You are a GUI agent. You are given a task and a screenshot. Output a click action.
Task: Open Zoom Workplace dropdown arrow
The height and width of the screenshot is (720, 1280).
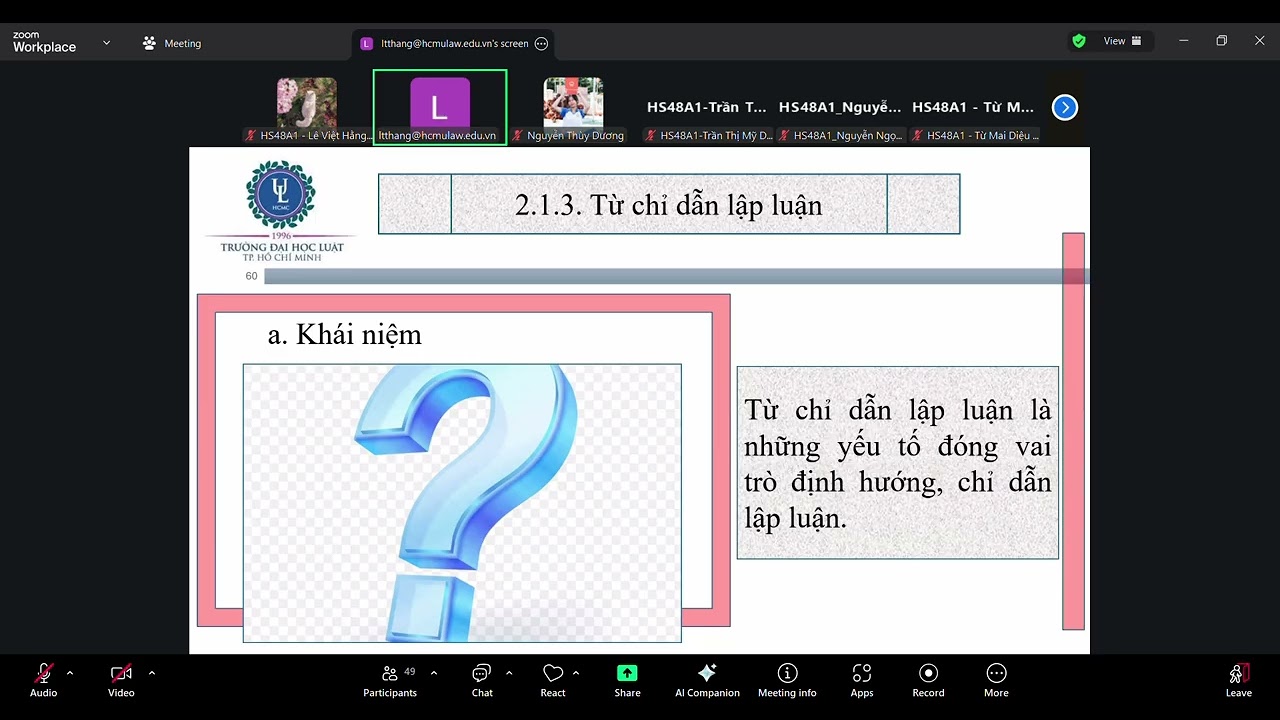click(107, 43)
